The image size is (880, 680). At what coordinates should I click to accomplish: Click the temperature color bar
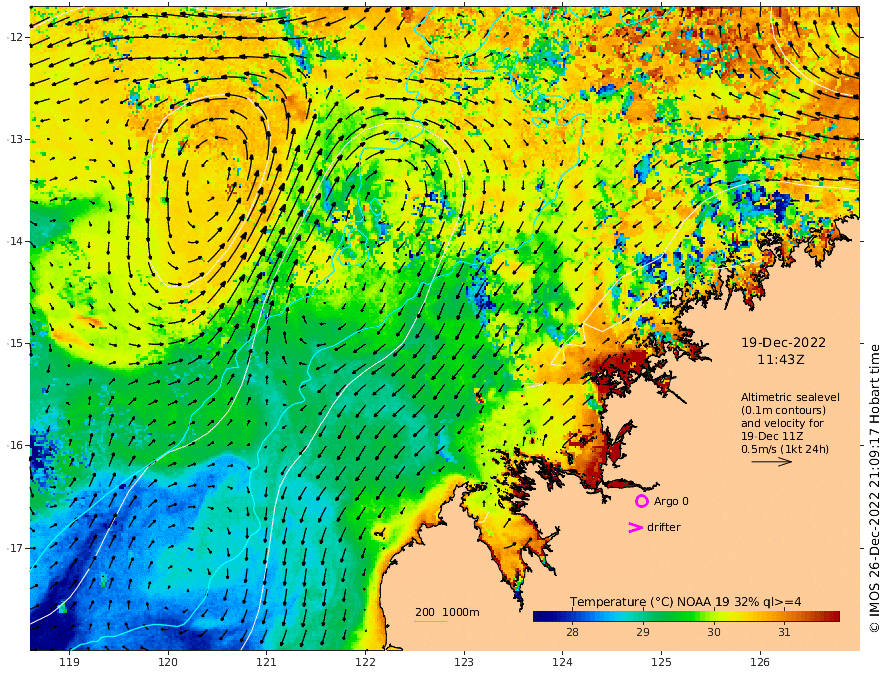point(686,617)
